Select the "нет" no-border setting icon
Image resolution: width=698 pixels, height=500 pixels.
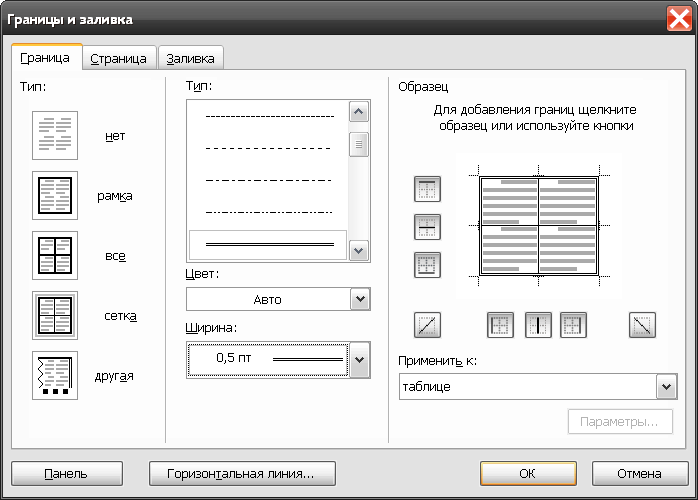tap(55, 135)
